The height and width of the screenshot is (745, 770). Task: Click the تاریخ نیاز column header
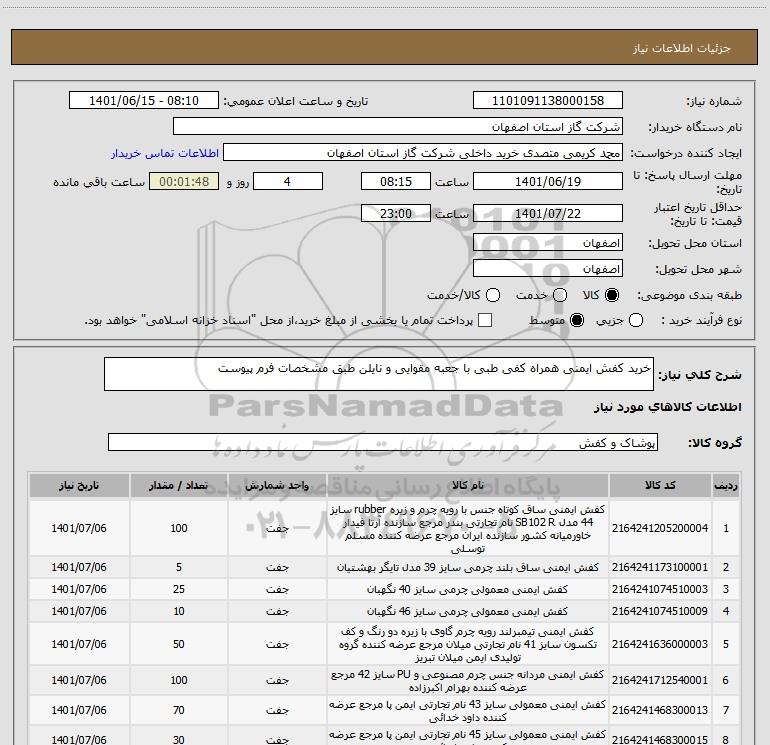pos(79,486)
